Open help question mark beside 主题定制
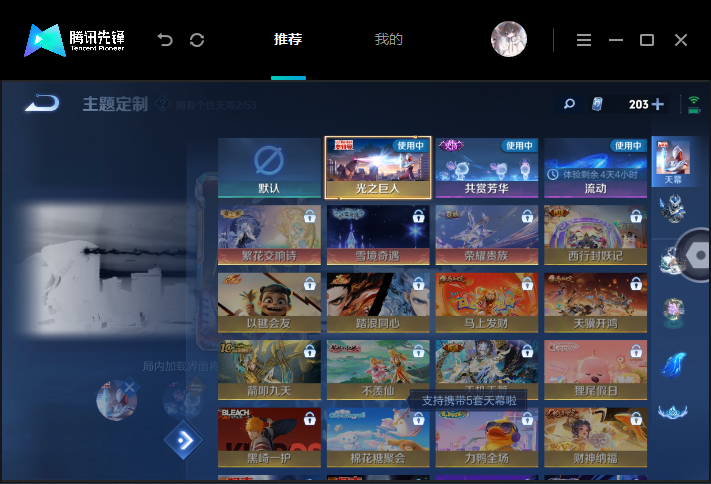Viewport: 711px width, 484px height. coord(162,104)
